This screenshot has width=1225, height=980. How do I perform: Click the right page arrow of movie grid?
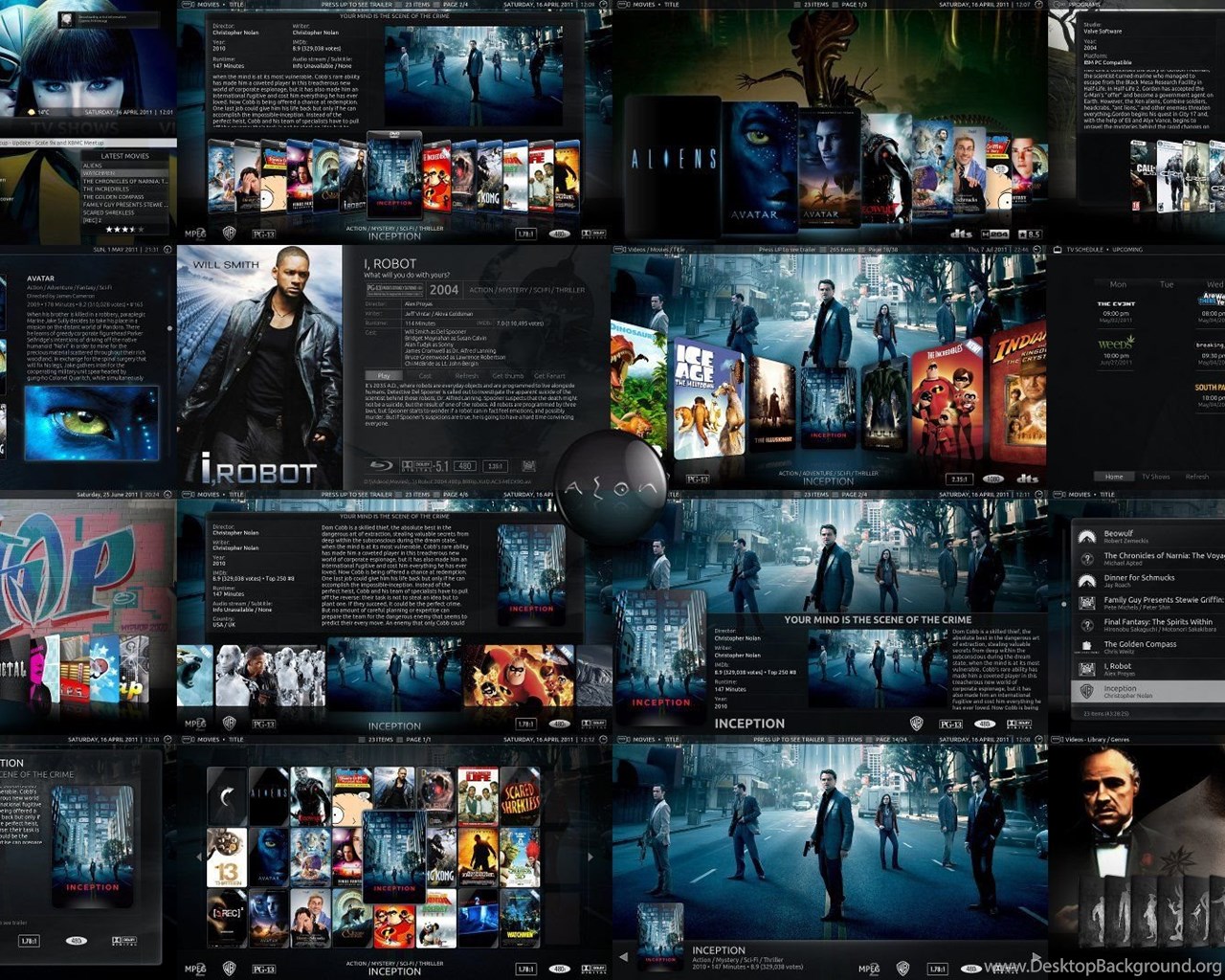tap(590, 857)
